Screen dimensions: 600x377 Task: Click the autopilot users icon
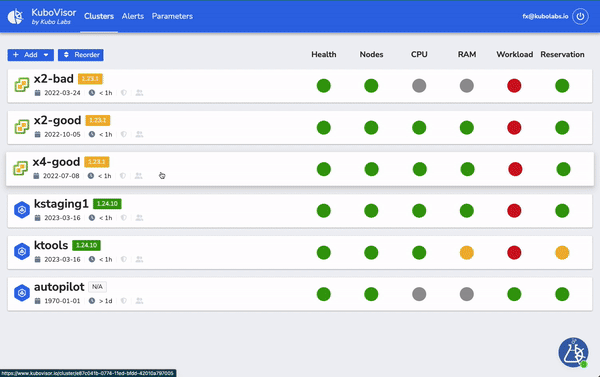coord(139,301)
